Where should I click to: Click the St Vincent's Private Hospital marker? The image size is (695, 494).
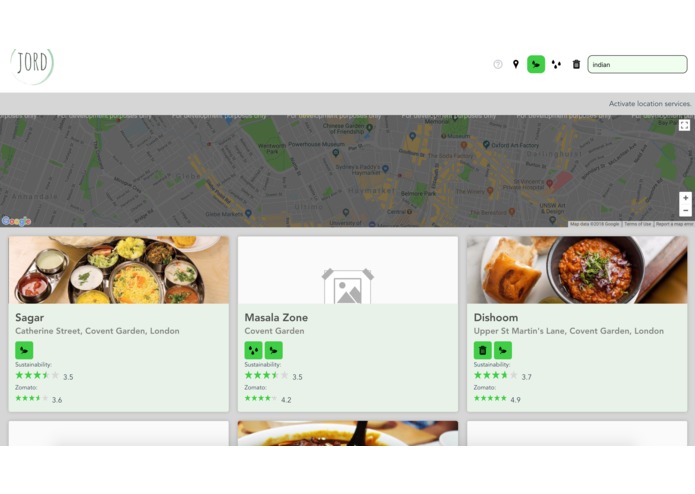550,183
